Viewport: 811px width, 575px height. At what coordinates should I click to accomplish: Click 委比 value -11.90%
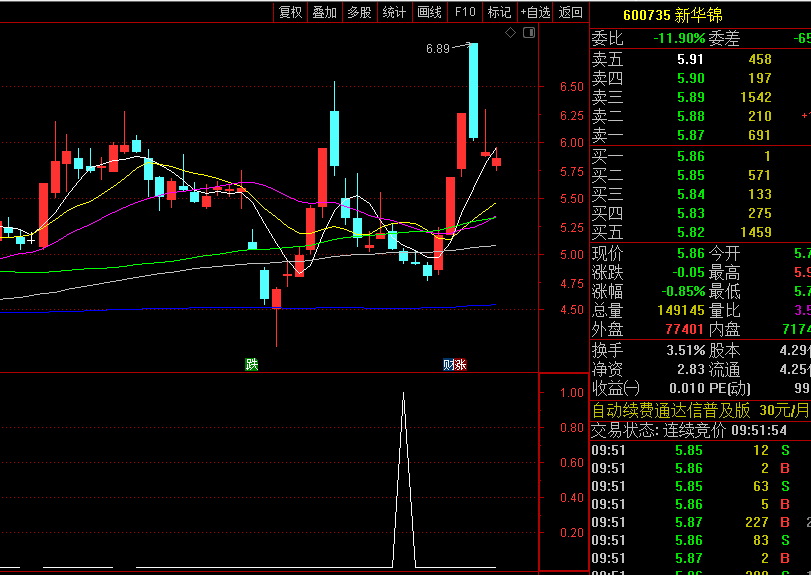[679, 38]
